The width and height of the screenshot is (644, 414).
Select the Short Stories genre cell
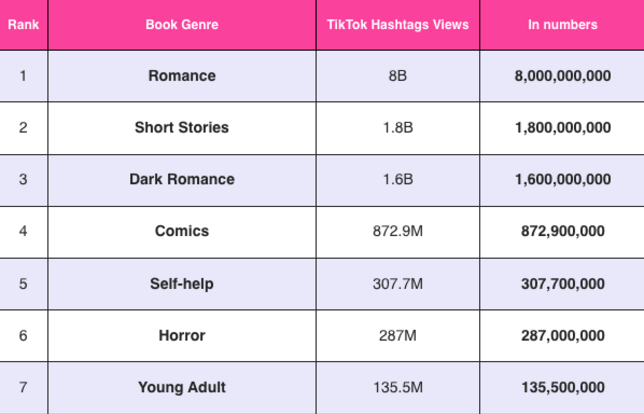coord(181,128)
